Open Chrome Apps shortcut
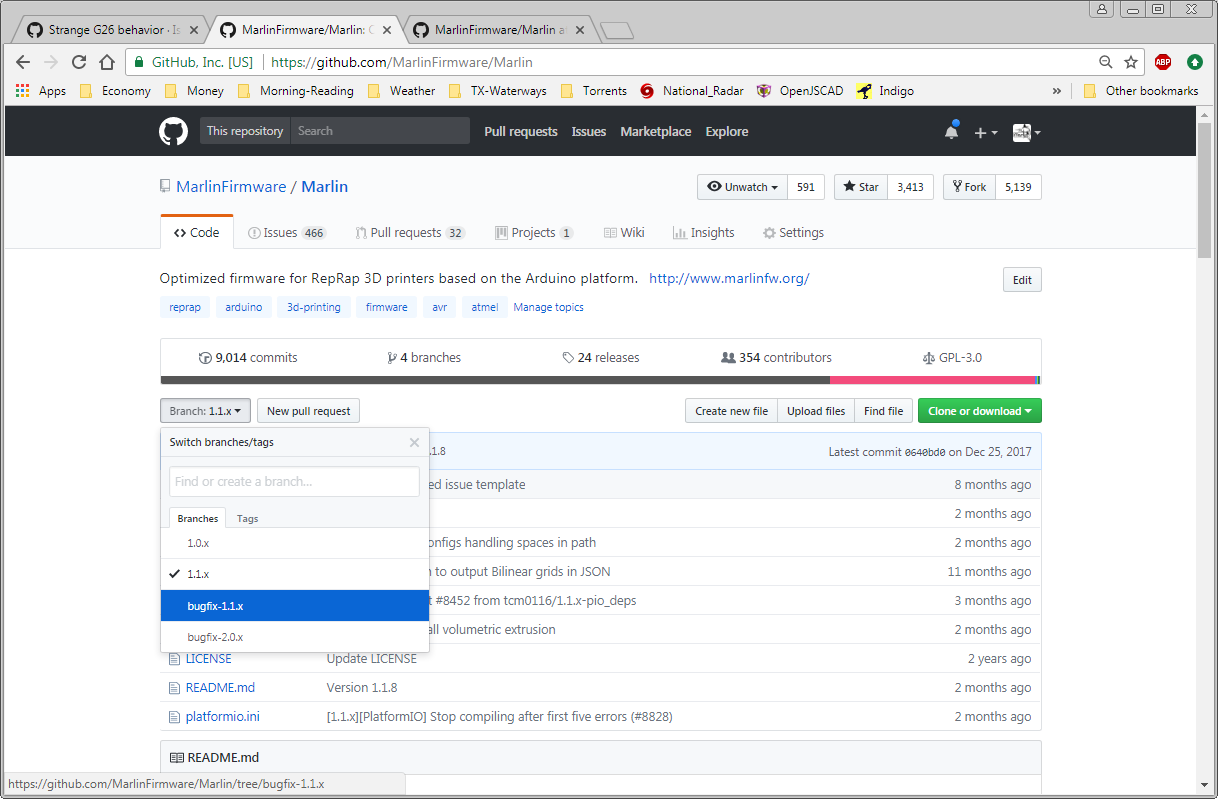Image resolution: width=1218 pixels, height=799 pixels. [41, 91]
